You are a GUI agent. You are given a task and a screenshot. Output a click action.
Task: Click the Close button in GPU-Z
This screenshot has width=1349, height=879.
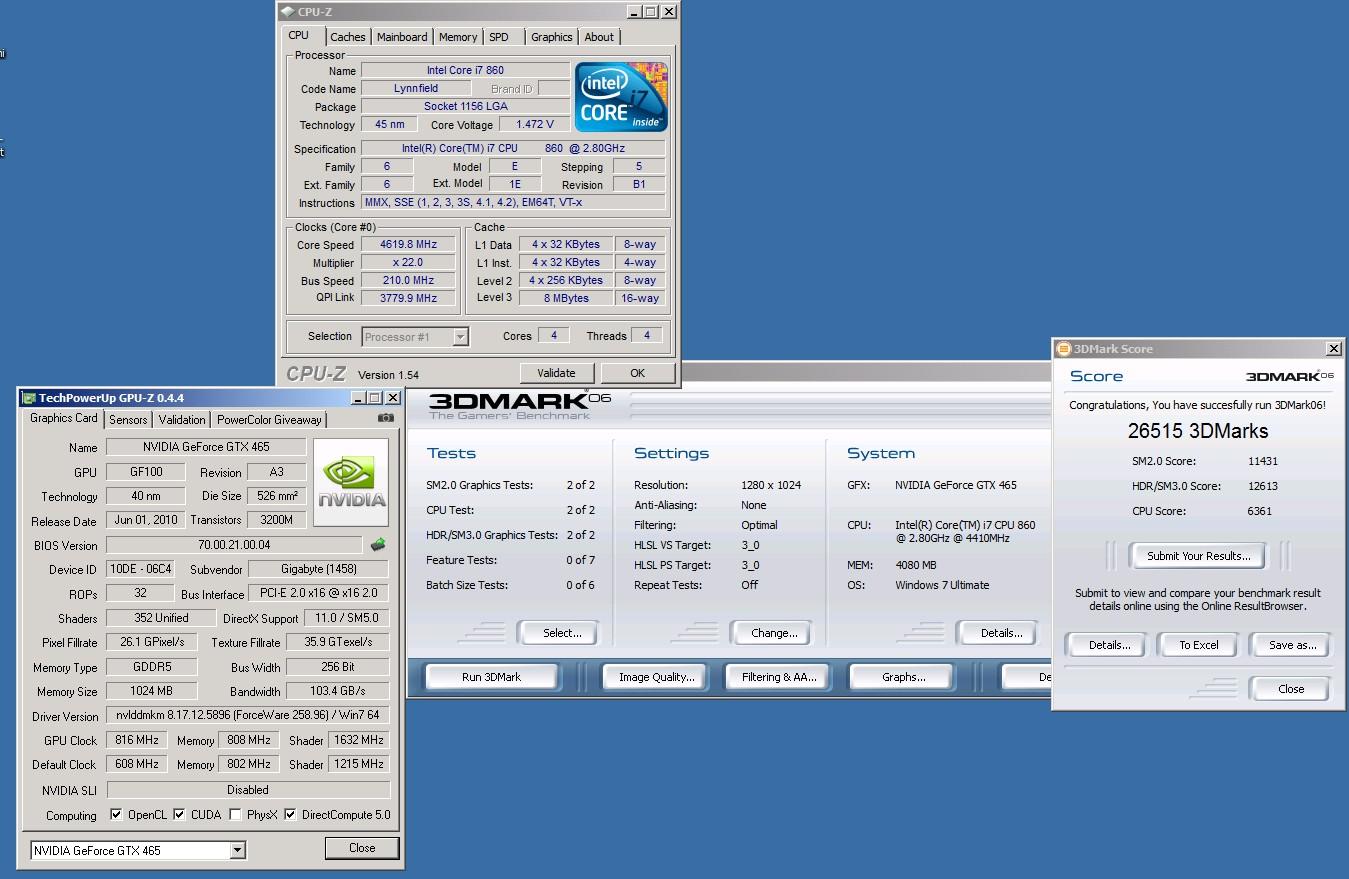(362, 848)
